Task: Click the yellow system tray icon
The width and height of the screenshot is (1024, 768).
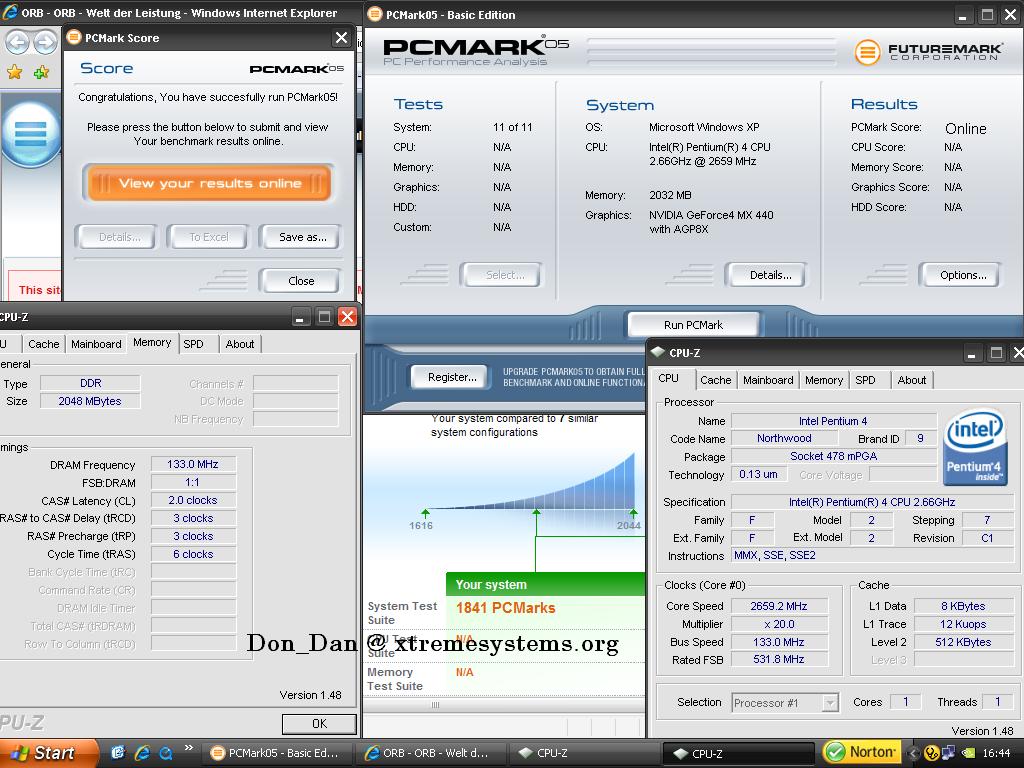Action: [x=931, y=753]
